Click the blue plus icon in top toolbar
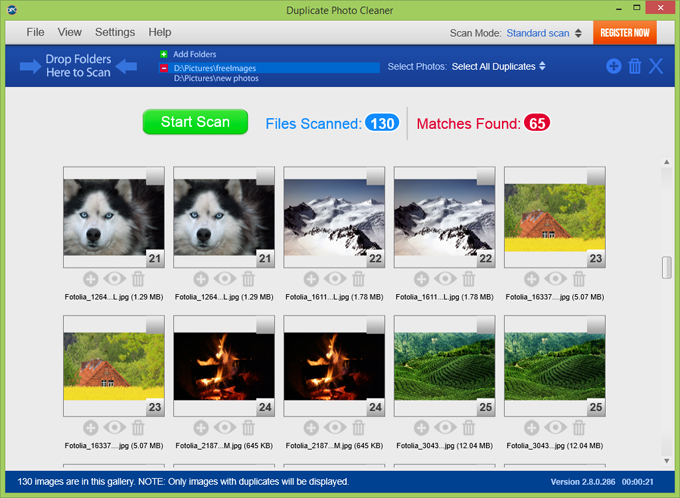The width and height of the screenshot is (680, 498). 613,66
